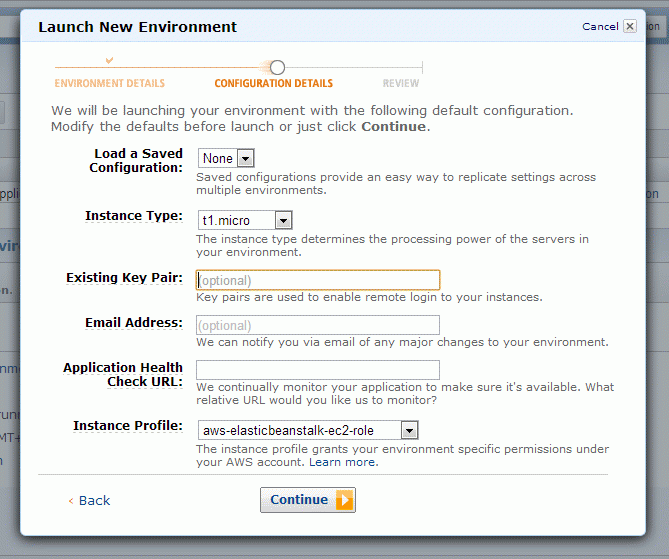Expand the Instance Type t1.micro dropdown arrow

click(x=284, y=221)
